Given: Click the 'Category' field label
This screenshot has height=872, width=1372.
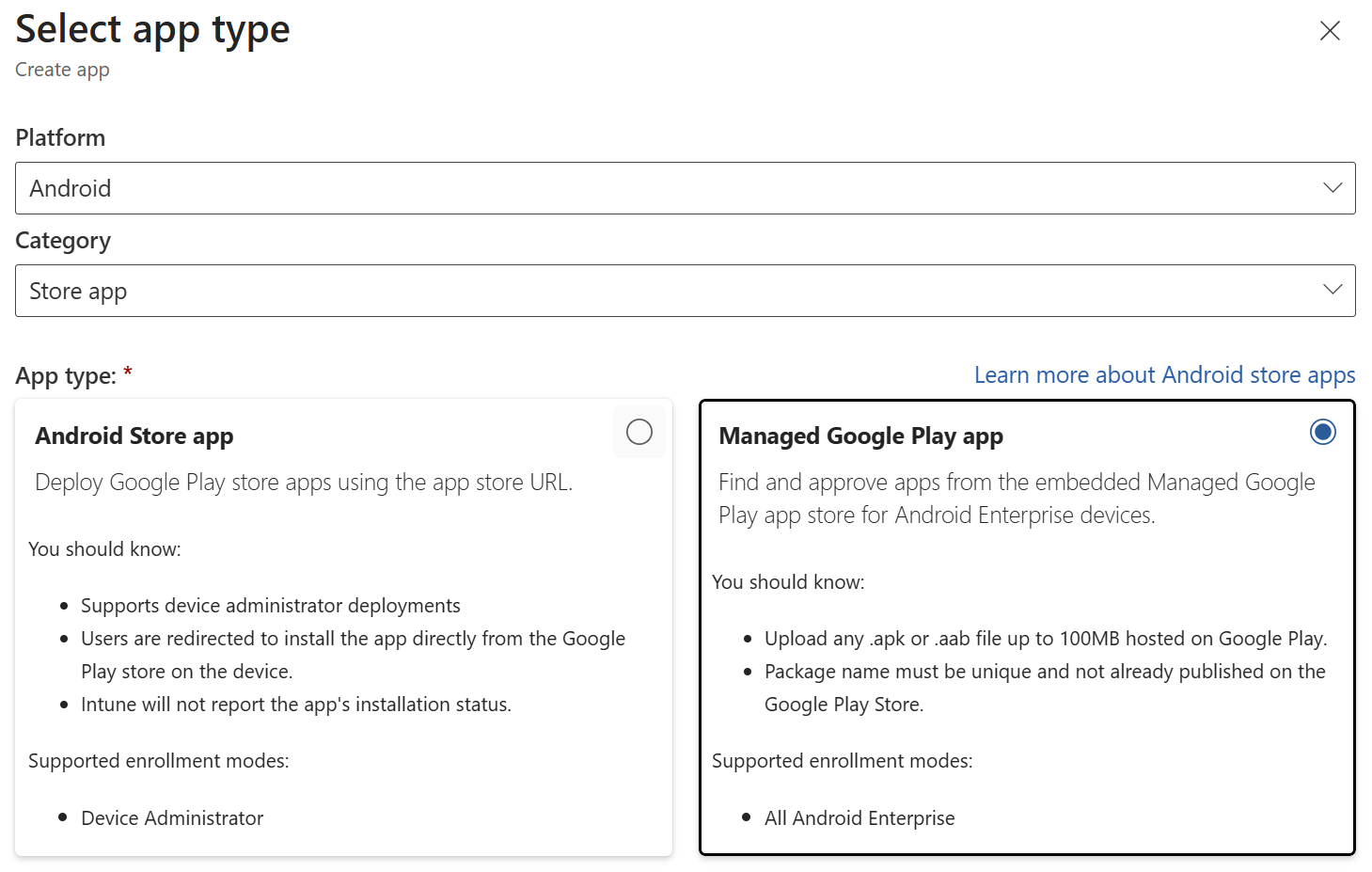Looking at the screenshot, I should pos(63,241).
